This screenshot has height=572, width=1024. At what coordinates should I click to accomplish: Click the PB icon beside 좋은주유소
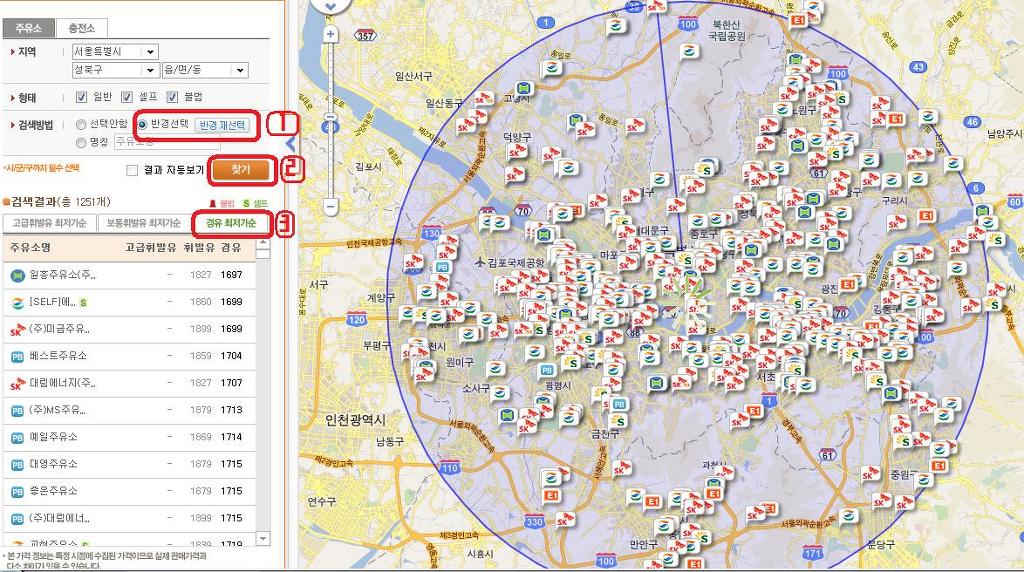point(18,492)
